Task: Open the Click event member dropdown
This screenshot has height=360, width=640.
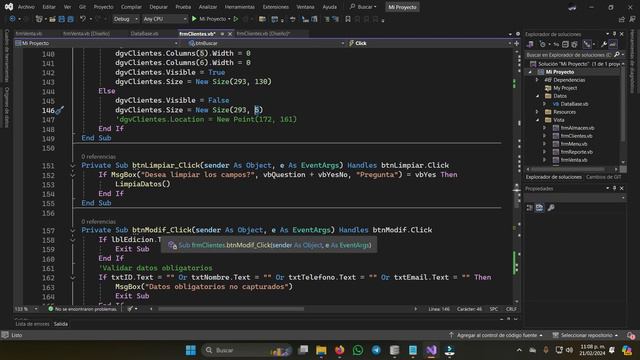Action: pyautogui.click(x=429, y=43)
